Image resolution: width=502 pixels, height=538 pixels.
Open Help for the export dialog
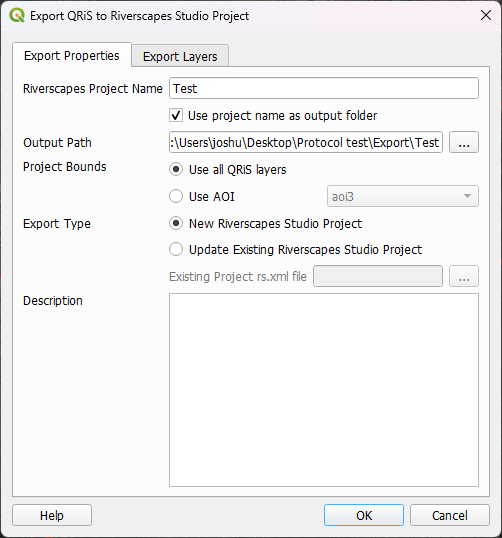tap(52, 515)
